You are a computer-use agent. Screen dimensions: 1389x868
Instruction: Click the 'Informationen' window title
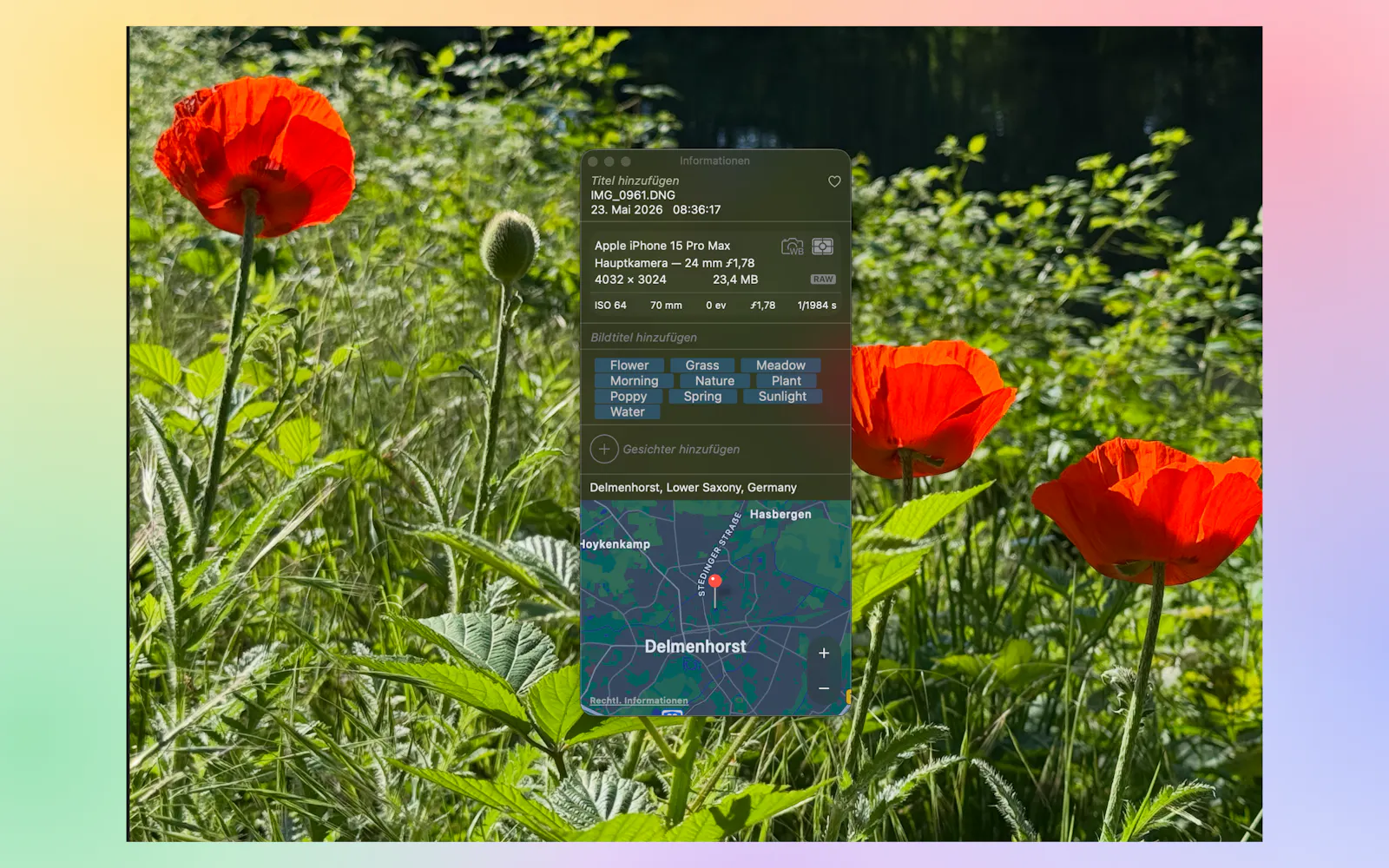[714, 161]
